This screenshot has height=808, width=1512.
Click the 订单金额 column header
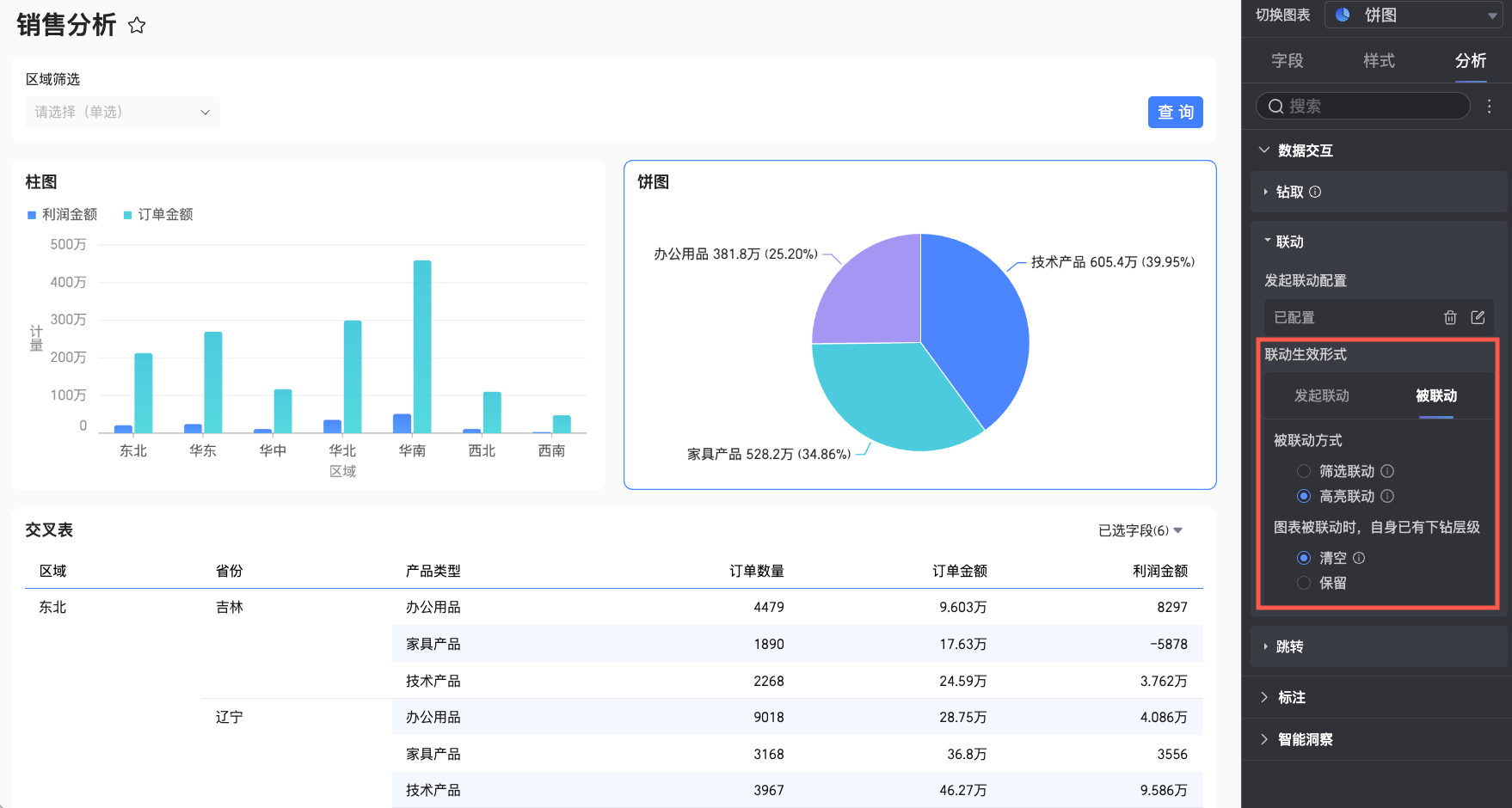[960, 571]
